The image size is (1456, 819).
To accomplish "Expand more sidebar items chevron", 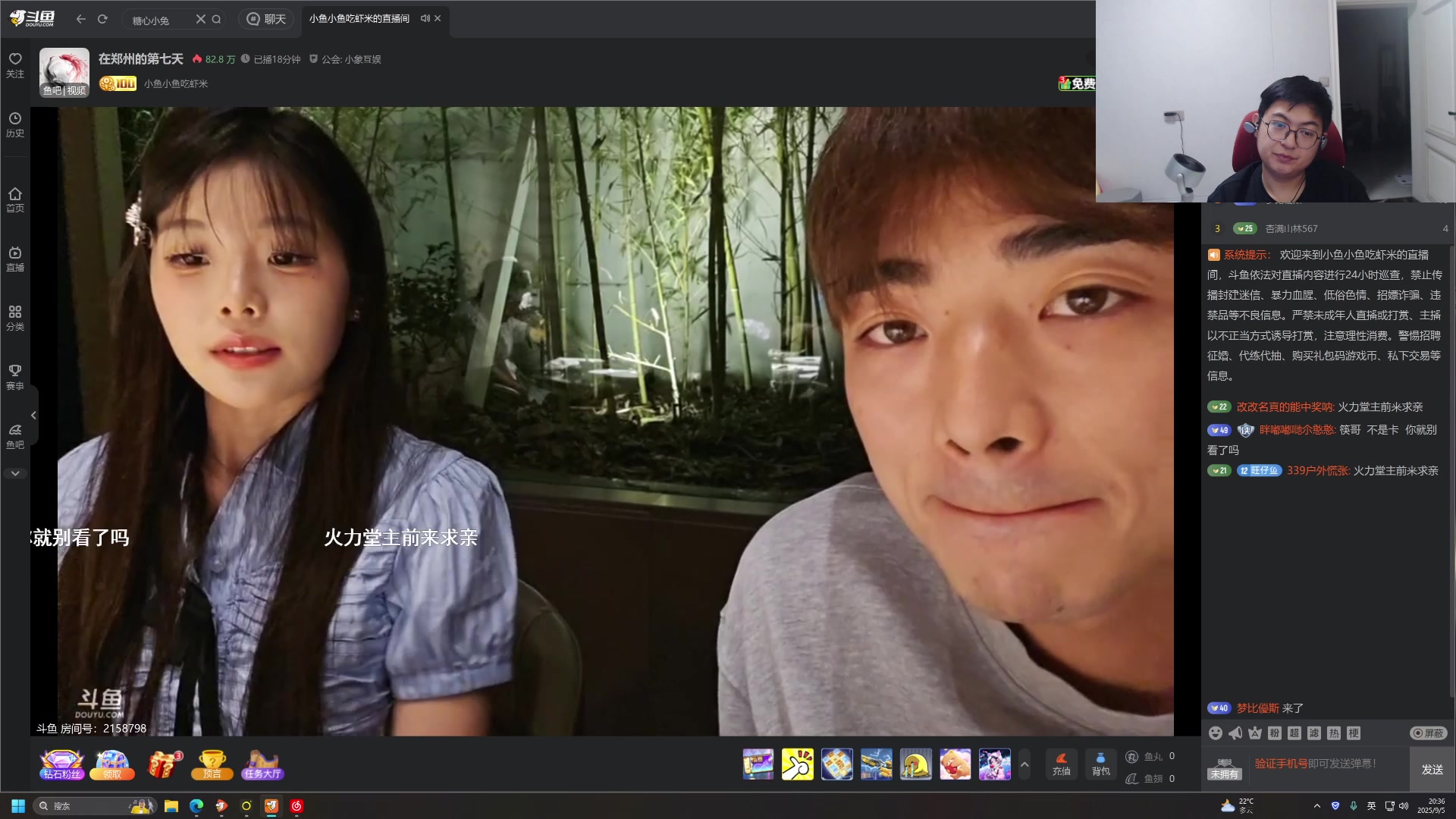I will 15,473.
